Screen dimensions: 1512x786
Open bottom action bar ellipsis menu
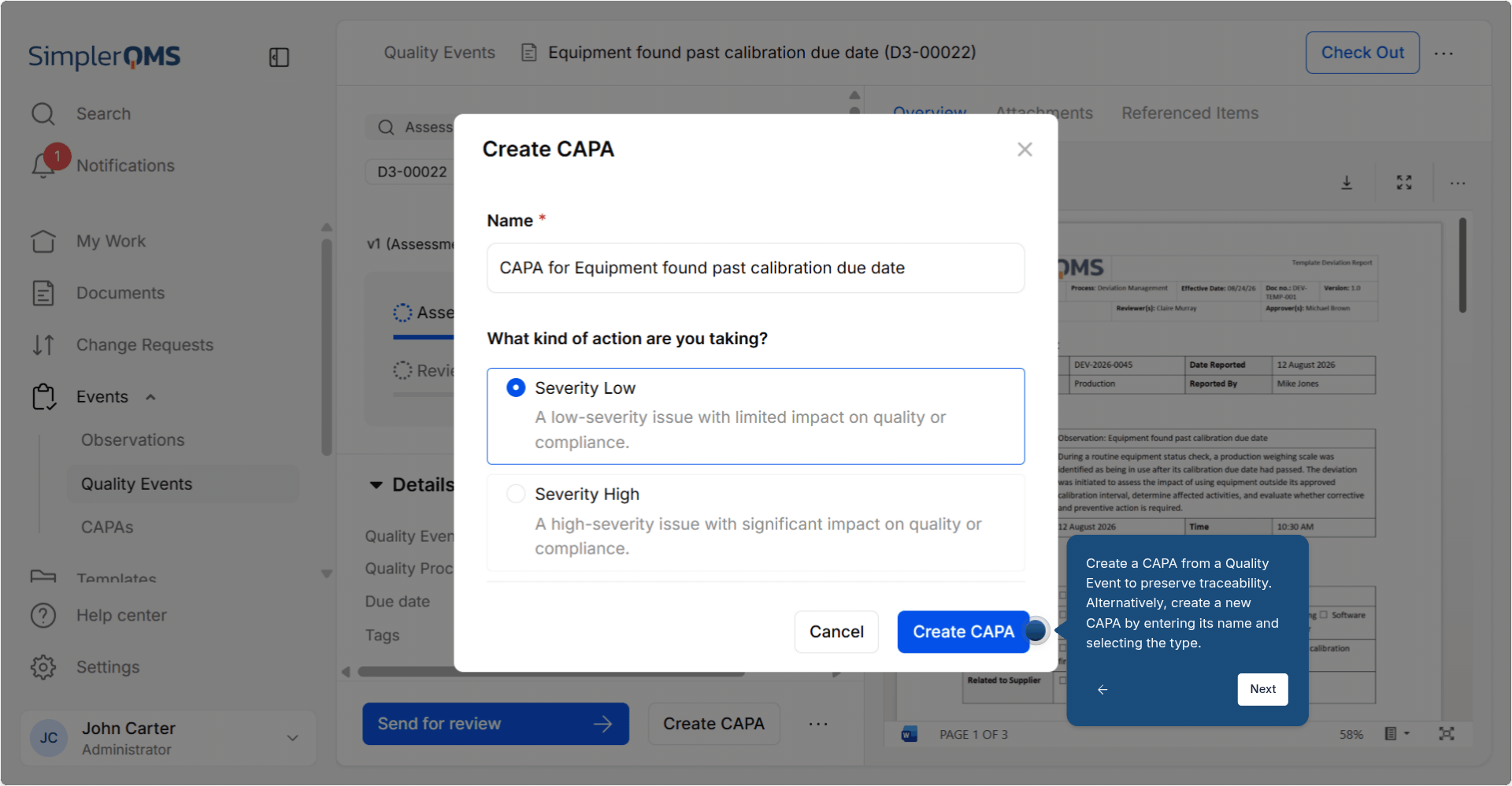point(818,724)
